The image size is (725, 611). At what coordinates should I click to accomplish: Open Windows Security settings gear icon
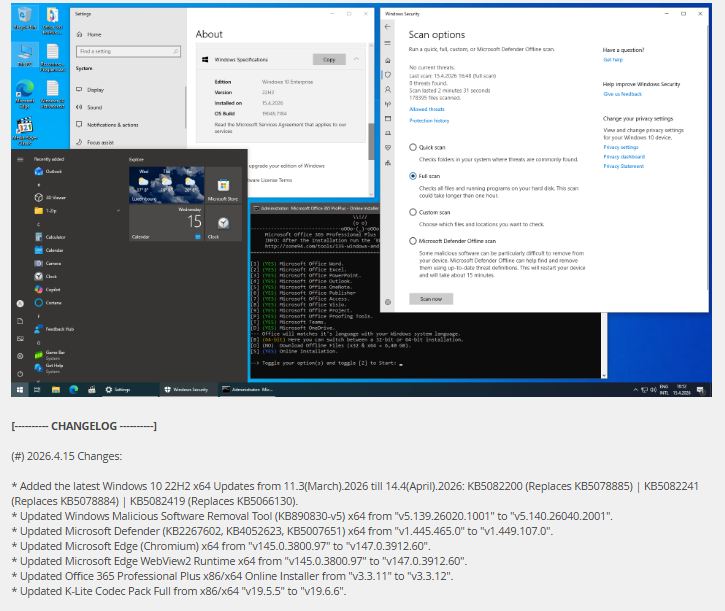(387, 302)
